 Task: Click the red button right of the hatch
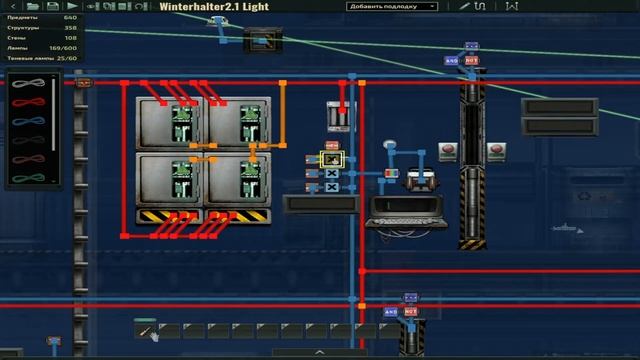click(x=496, y=152)
